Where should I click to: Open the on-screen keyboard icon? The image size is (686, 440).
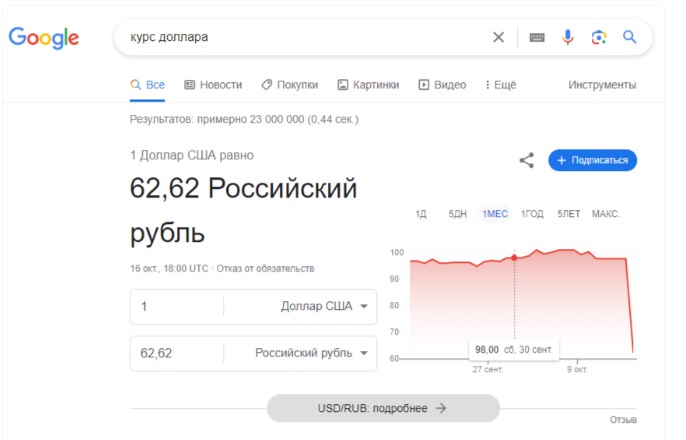[x=537, y=38]
